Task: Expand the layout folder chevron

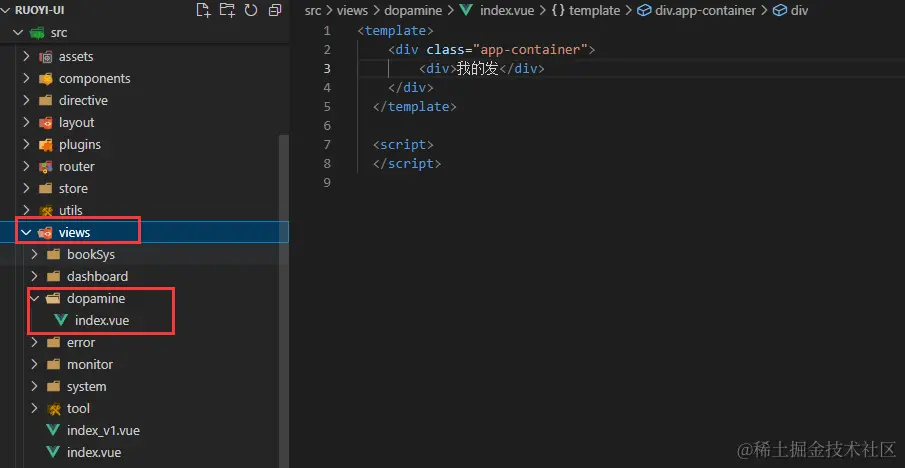Action: [26, 122]
